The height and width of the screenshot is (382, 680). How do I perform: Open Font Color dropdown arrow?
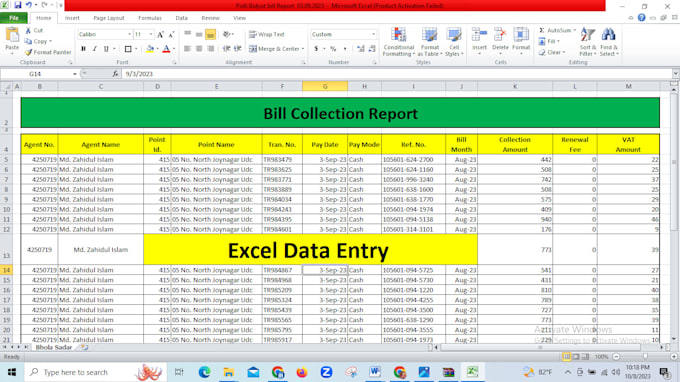click(x=174, y=49)
